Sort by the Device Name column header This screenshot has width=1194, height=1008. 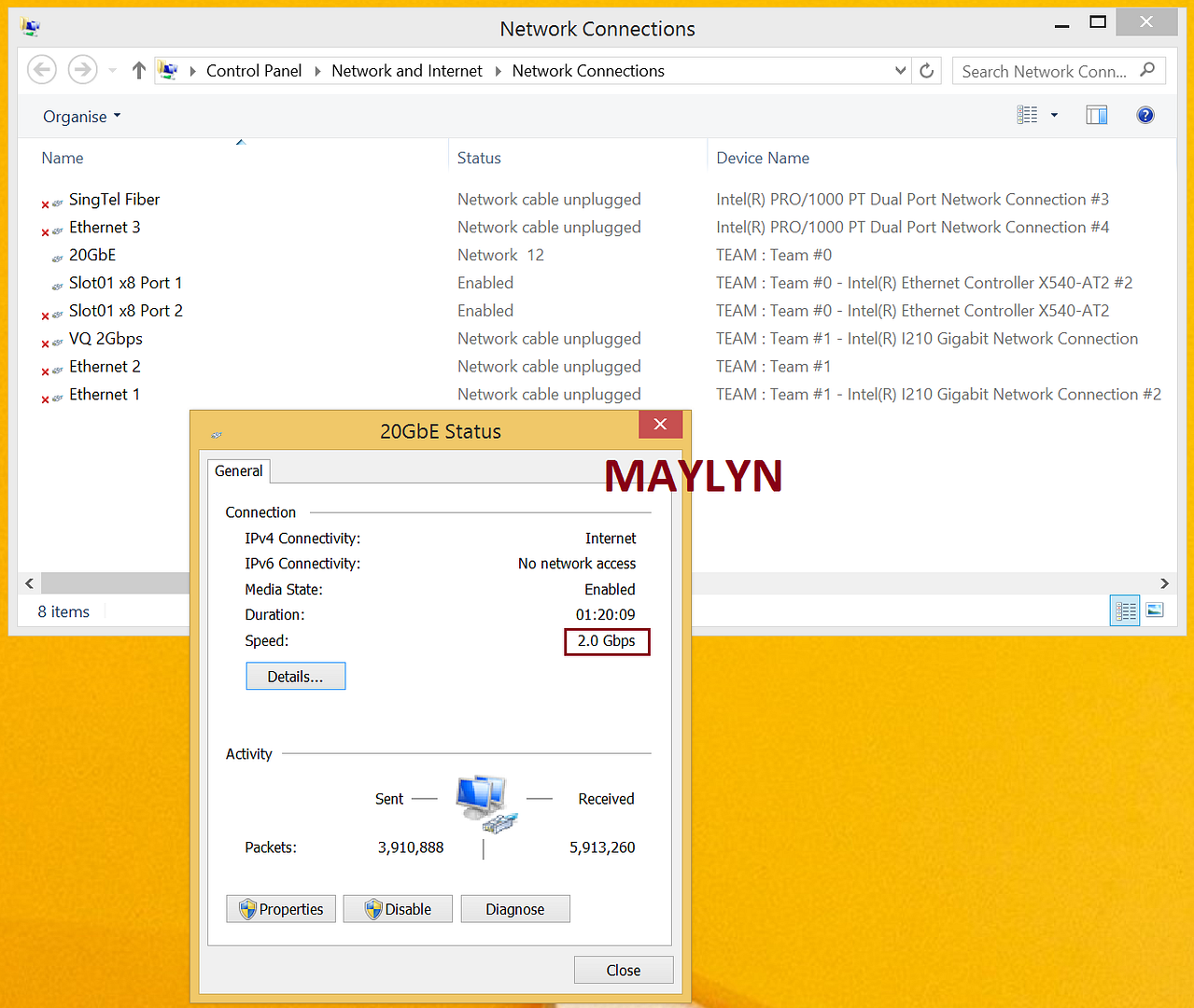pos(763,159)
